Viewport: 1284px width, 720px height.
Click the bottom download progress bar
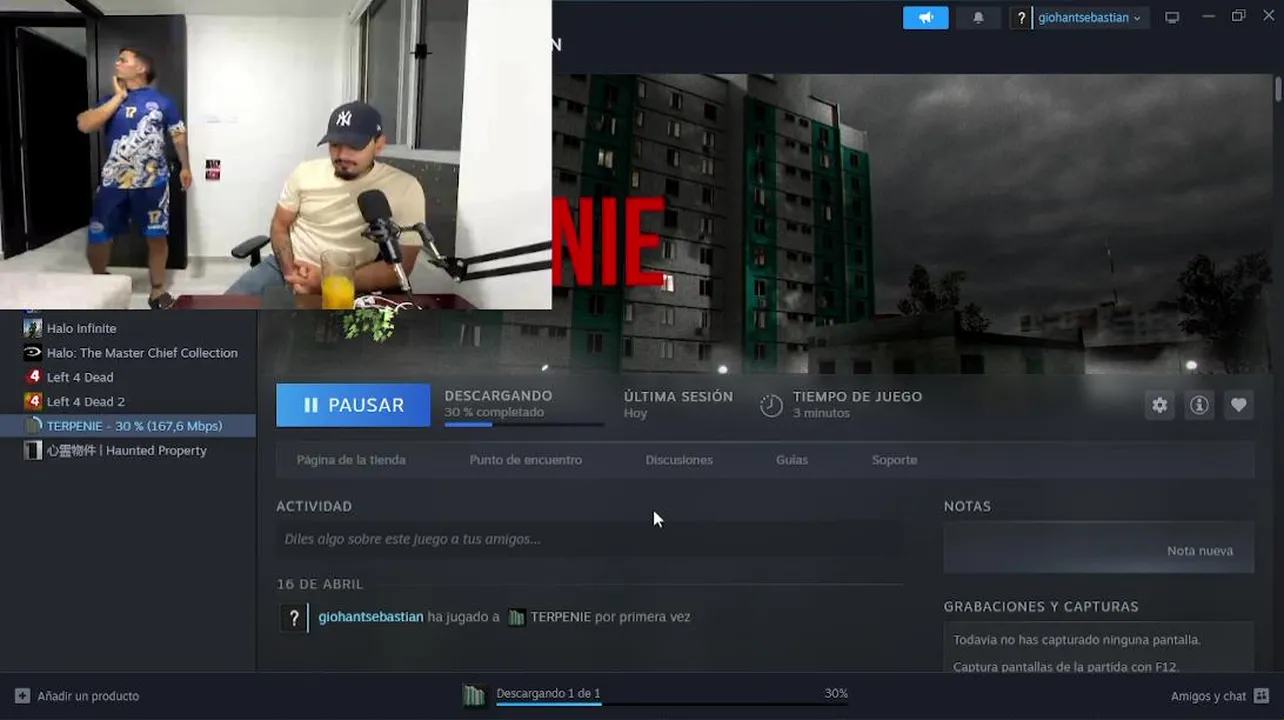[x=671, y=704]
